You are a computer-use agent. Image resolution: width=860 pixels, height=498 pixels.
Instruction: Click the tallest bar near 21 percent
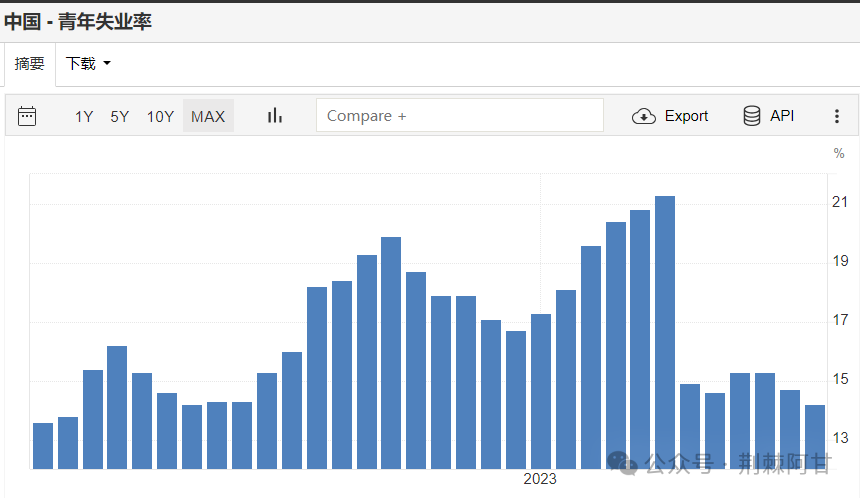pyautogui.click(x=665, y=332)
